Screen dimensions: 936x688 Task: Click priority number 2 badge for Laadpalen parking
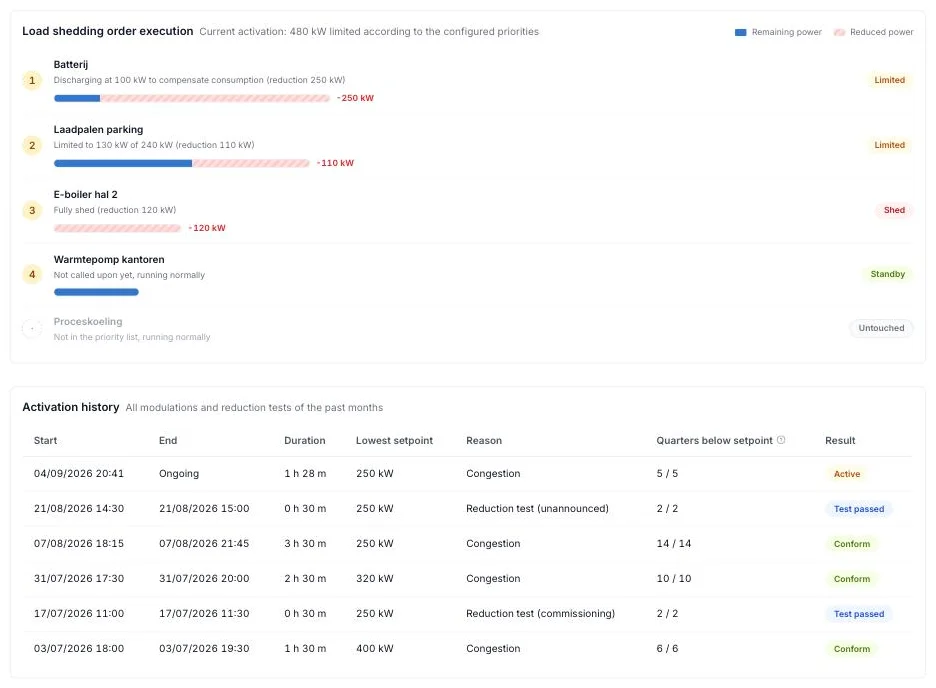(x=32, y=145)
